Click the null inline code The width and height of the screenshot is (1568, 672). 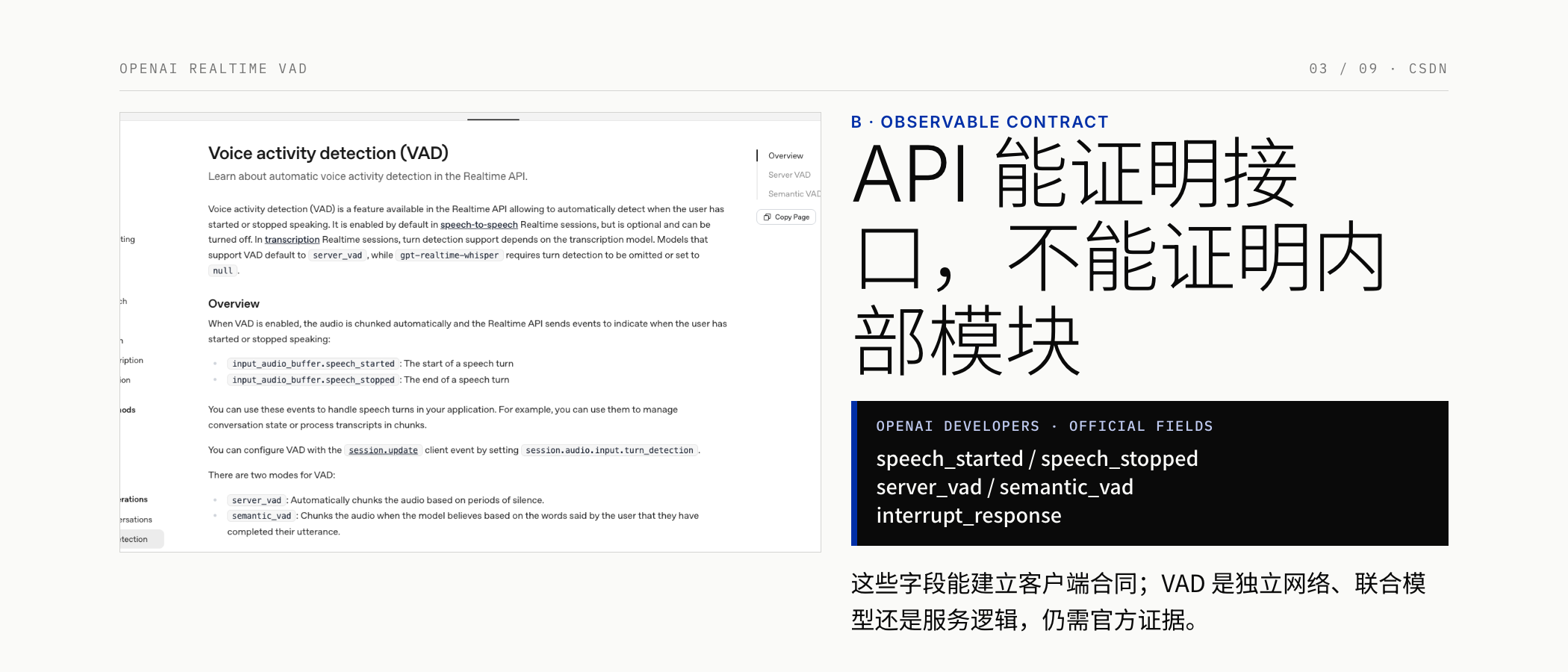pos(223,271)
